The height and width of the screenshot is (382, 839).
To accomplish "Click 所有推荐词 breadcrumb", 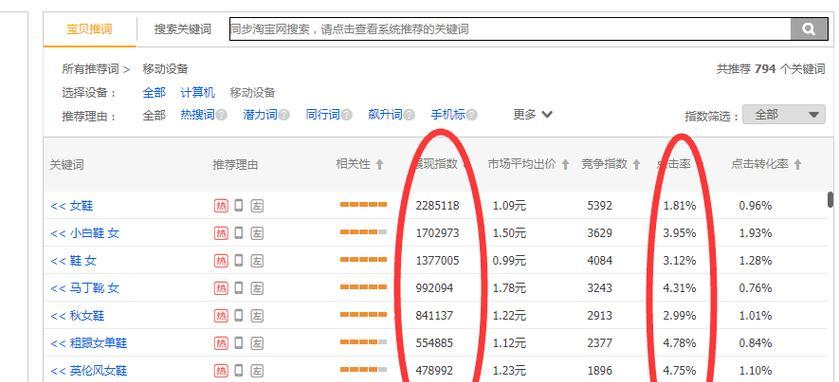I will tap(90, 69).
